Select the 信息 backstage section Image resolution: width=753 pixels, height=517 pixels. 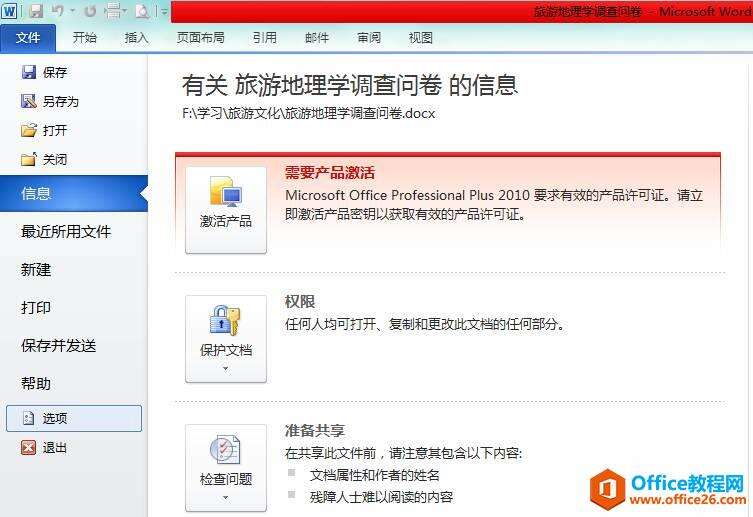pyautogui.click(x=74, y=193)
